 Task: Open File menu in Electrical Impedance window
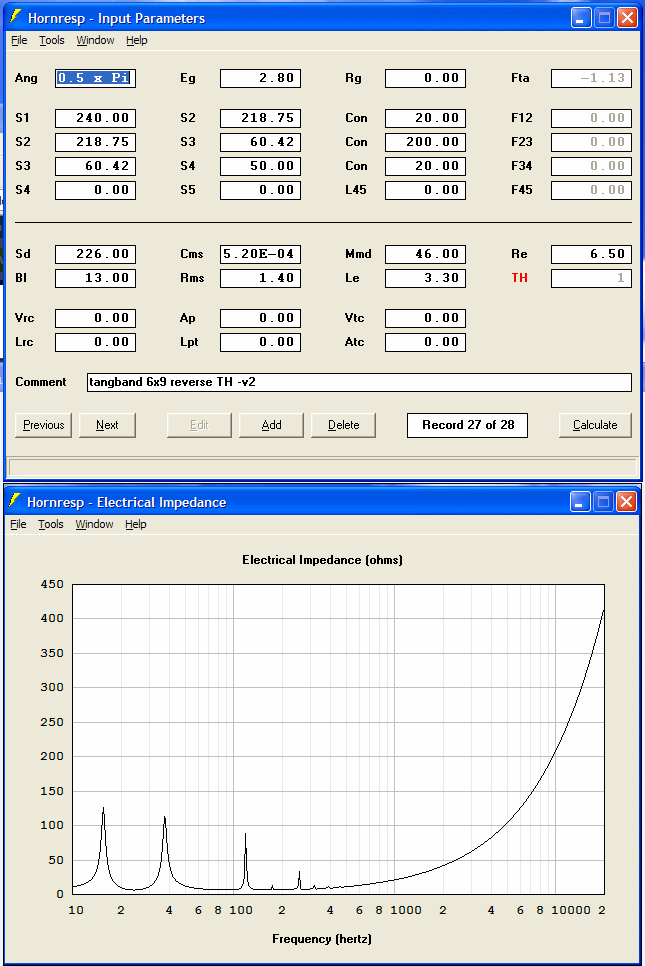pos(18,524)
